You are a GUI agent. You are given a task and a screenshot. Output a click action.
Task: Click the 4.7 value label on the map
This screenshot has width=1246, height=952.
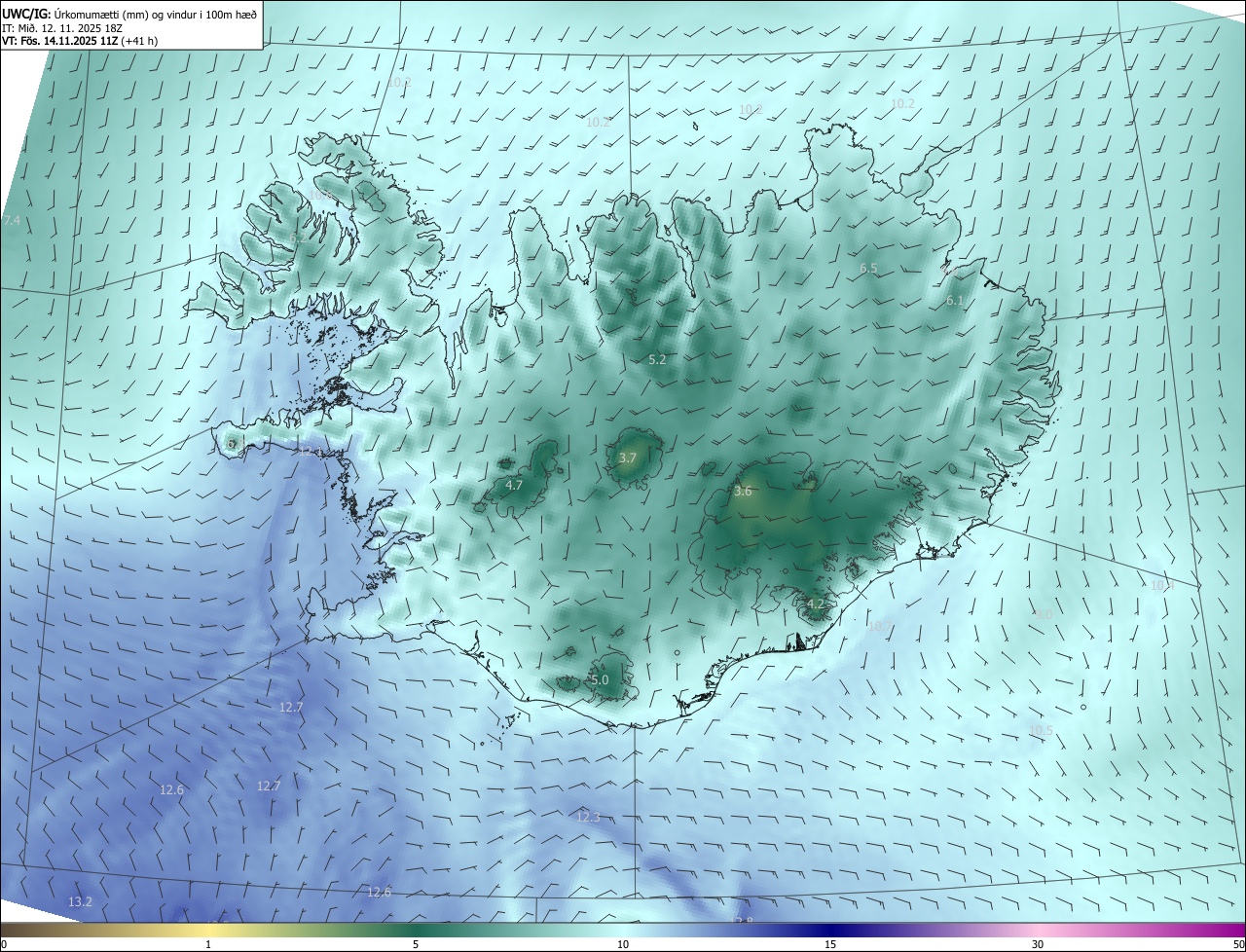pyautogui.click(x=514, y=485)
